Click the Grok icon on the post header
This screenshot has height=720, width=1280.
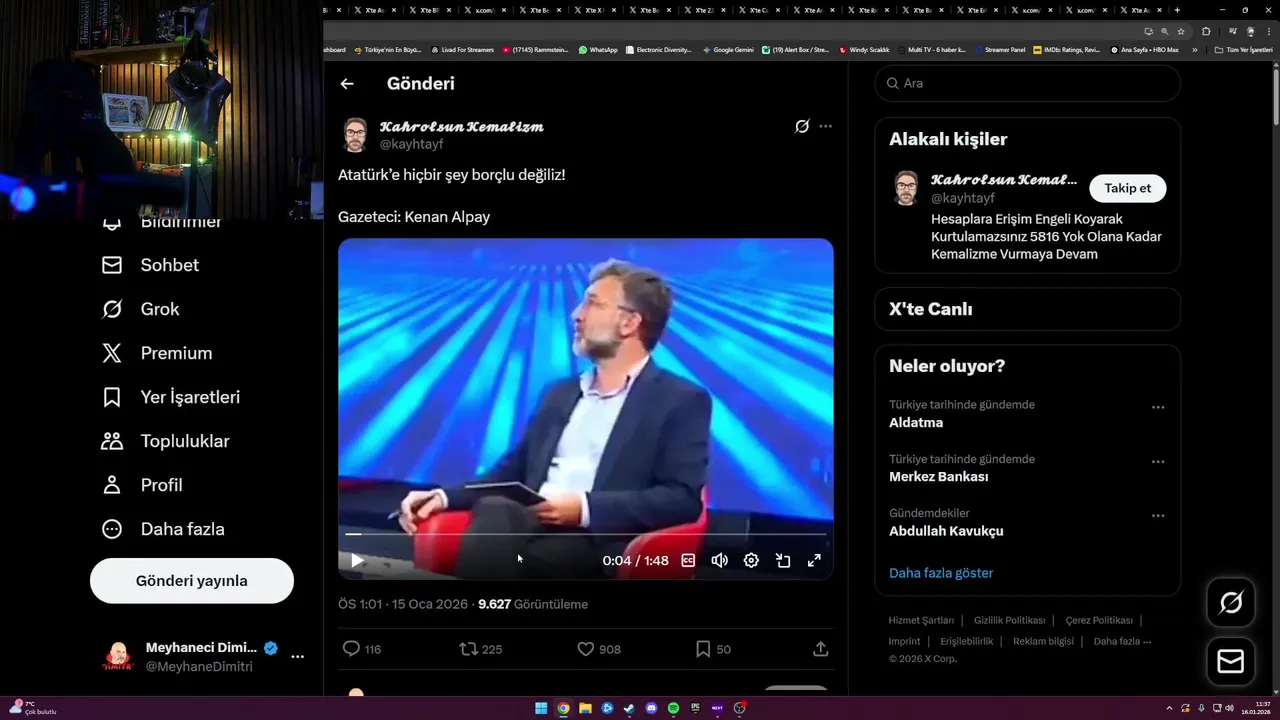802,126
